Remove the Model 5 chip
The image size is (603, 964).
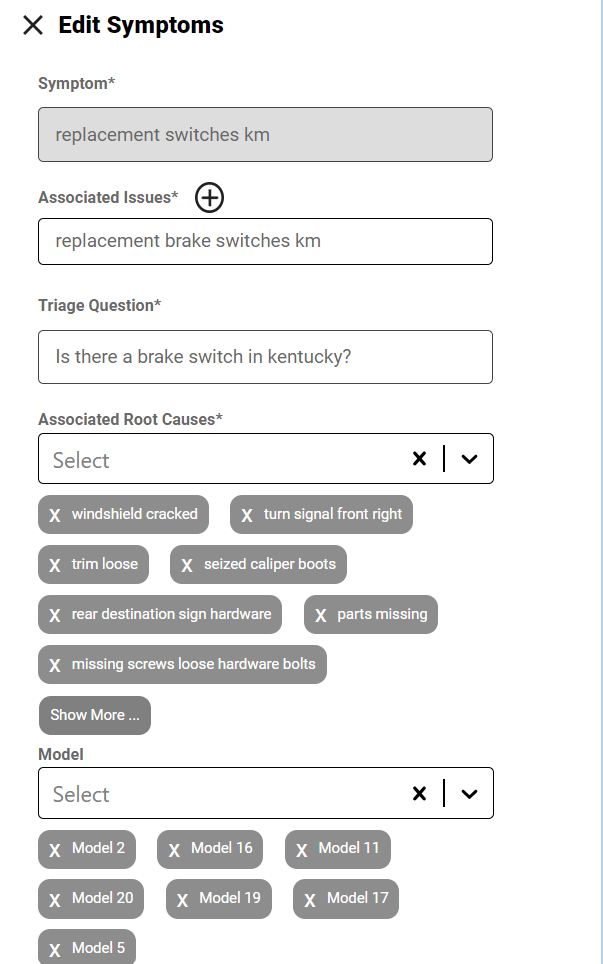[55, 948]
